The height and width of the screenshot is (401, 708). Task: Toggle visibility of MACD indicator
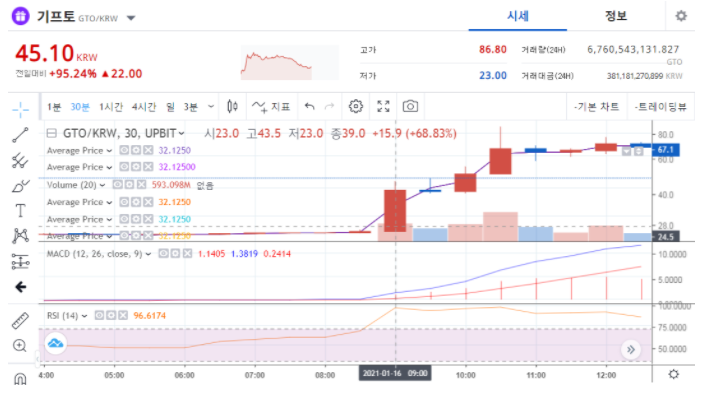(x=163, y=254)
